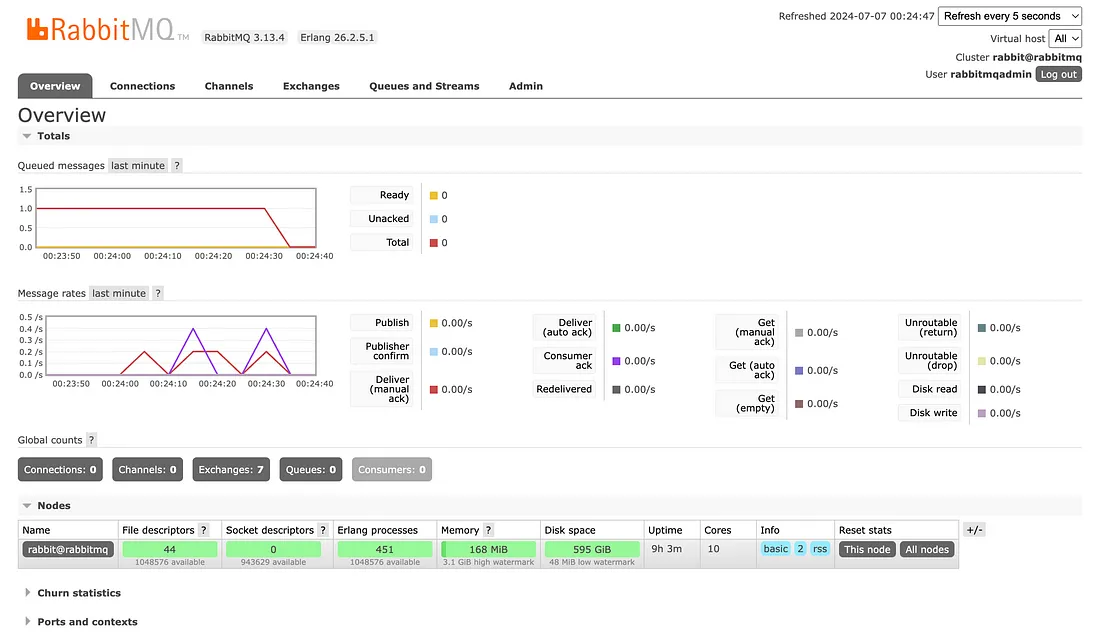Click the '168 MiB' memory value
The height and width of the screenshot is (637, 1100).
click(x=488, y=549)
